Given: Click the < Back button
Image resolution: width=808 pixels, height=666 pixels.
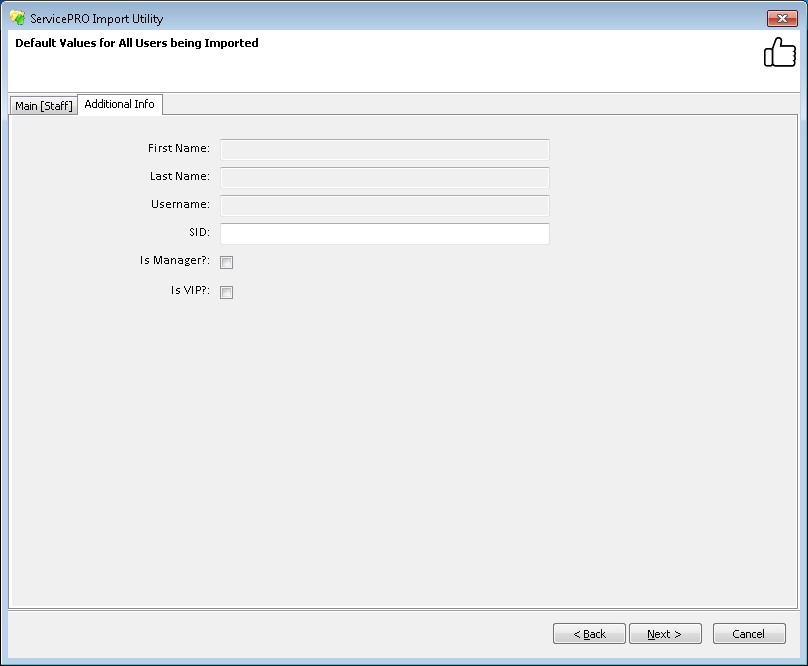Looking at the screenshot, I should pyautogui.click(x=589, y=633).
